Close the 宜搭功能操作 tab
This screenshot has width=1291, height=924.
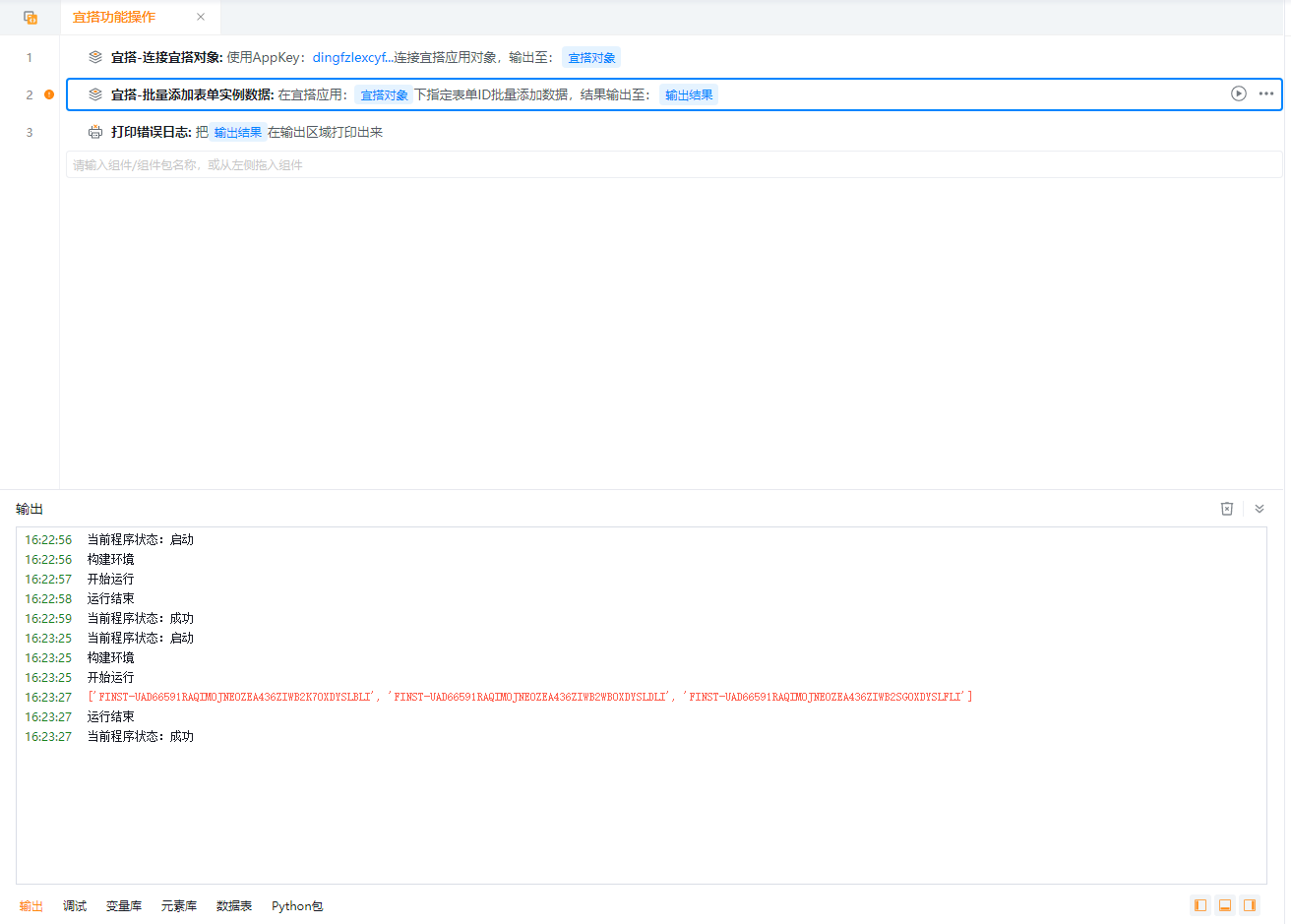click(x=201, y=17)
